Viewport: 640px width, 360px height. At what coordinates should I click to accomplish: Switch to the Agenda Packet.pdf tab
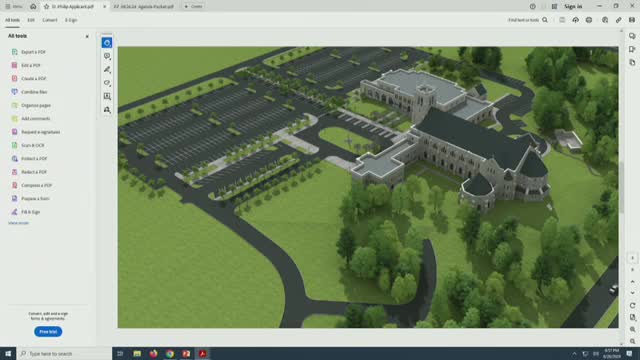point(143,7)
